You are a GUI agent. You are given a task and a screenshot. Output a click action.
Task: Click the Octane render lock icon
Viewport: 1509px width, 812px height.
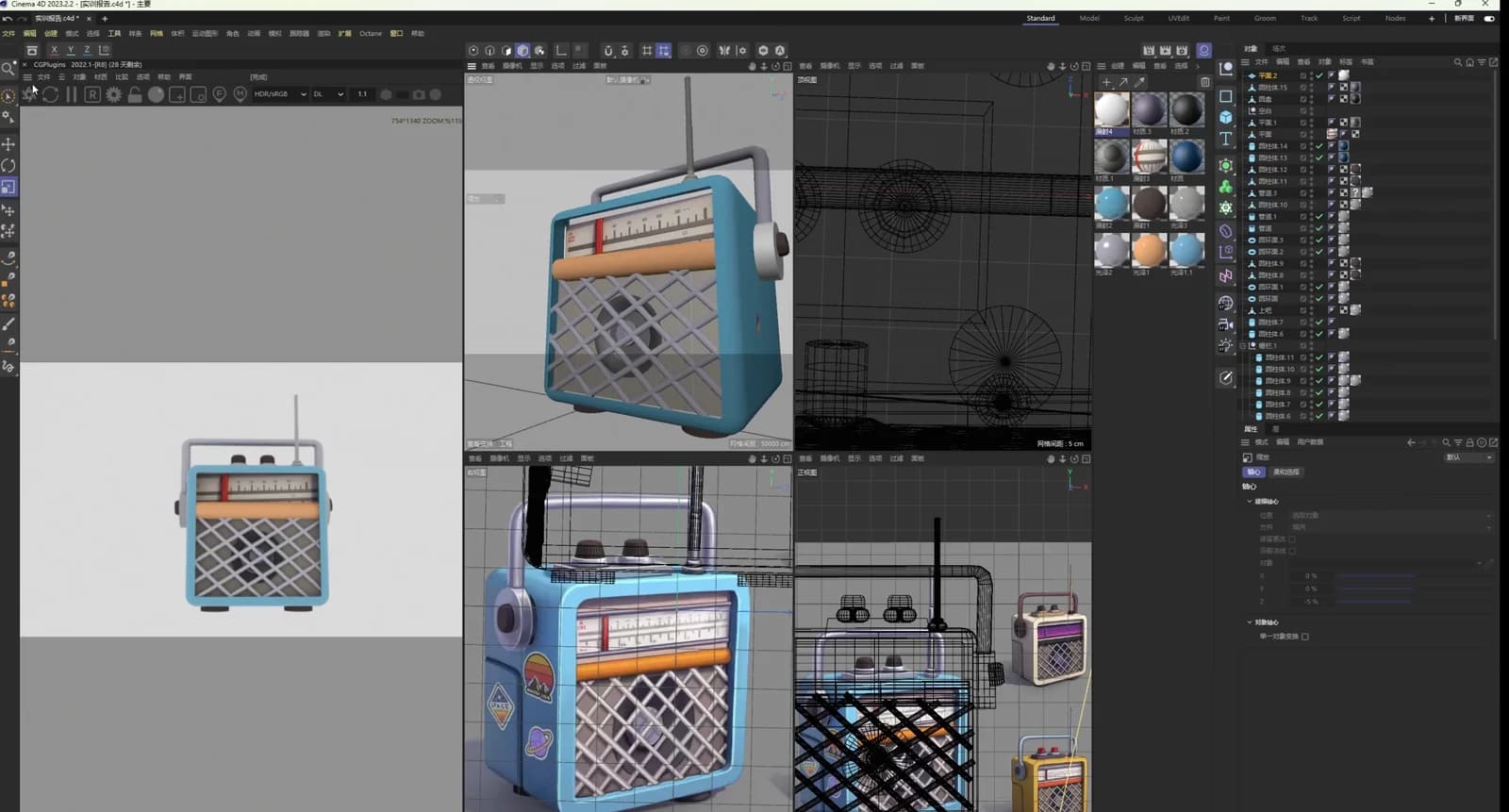[135, 94]
